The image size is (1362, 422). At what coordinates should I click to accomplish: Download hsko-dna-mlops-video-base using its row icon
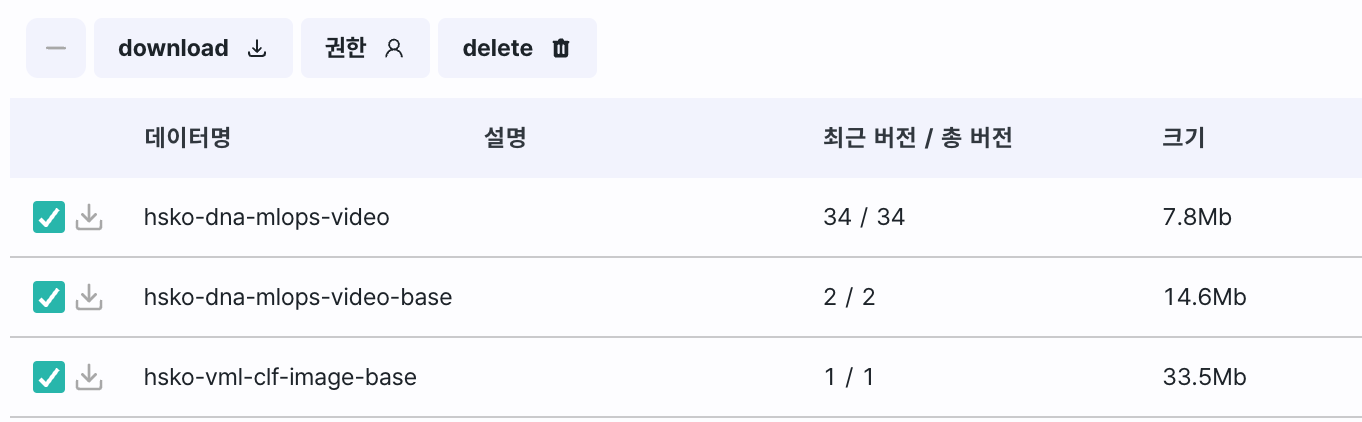tap(90, 297)
